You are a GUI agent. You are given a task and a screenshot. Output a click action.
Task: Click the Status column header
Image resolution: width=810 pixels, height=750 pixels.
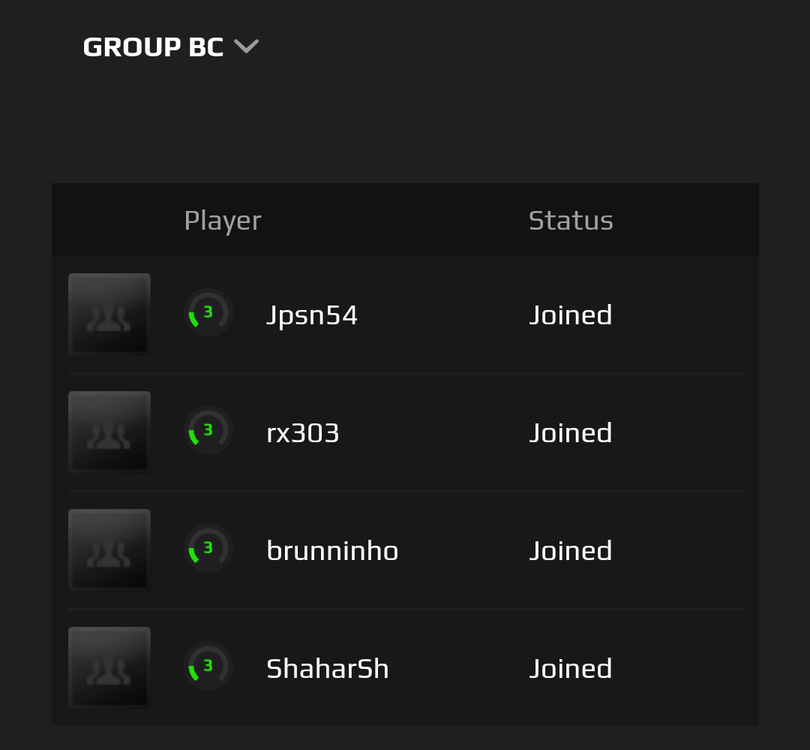tap(571, 220)
